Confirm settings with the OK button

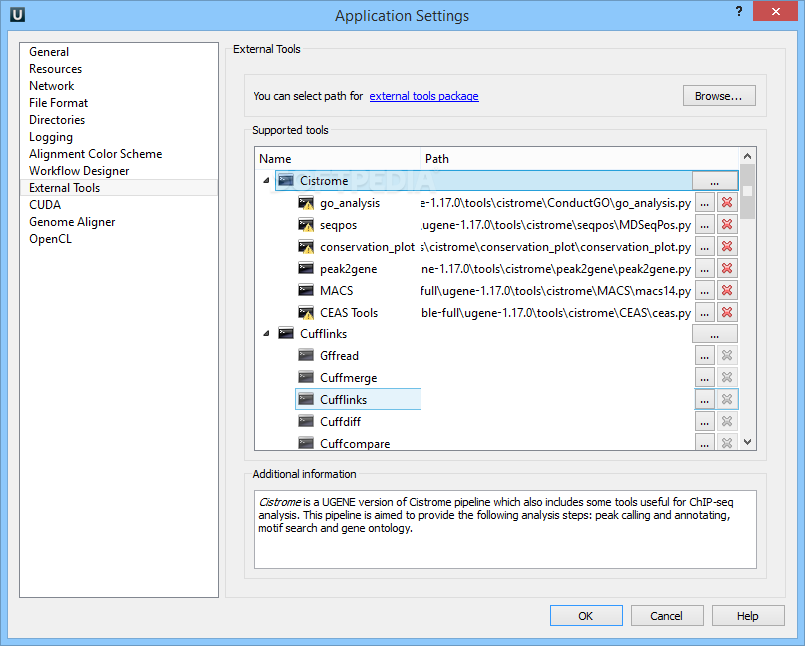(586, 615)
